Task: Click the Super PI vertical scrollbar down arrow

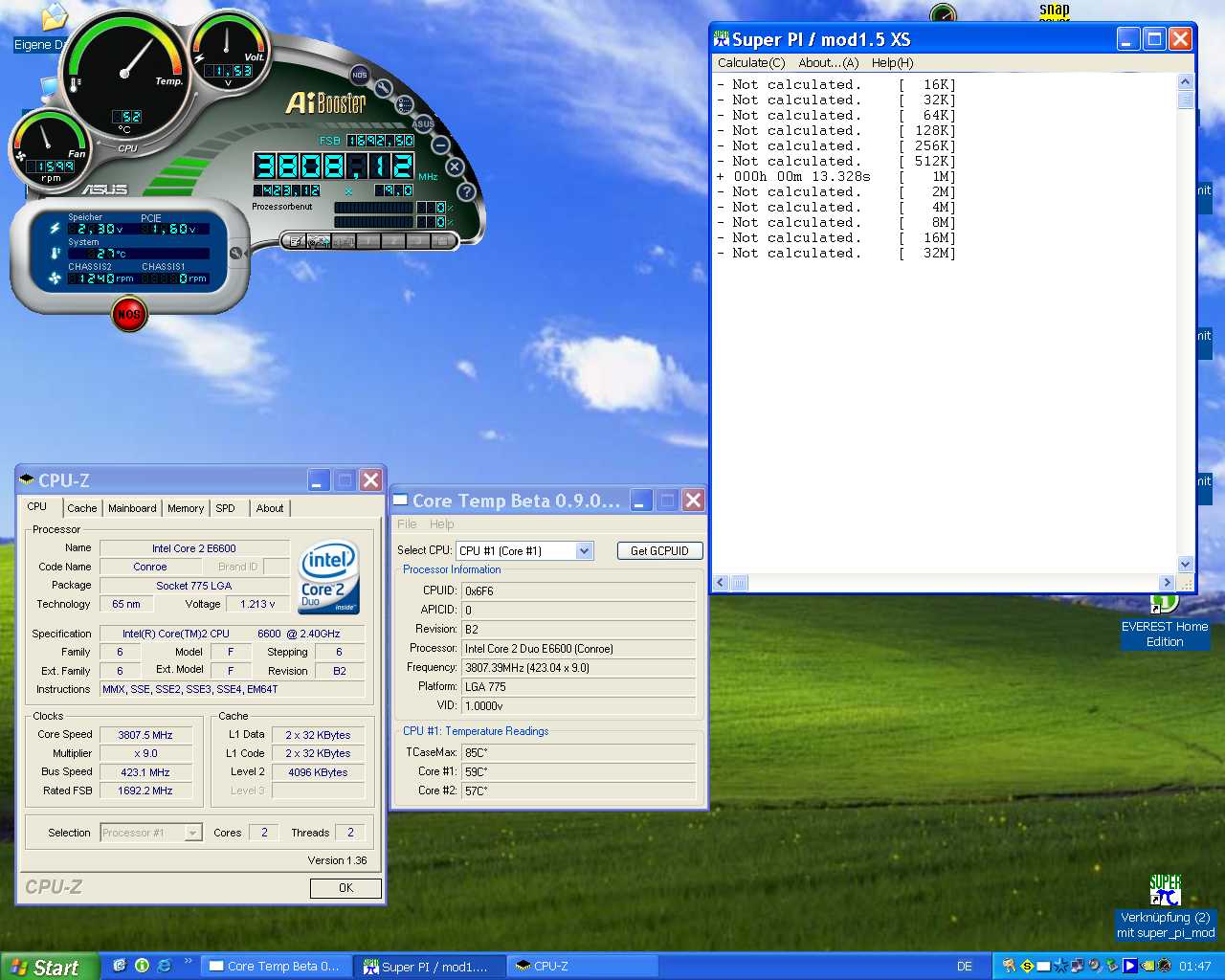Action: click(1186, 565)
